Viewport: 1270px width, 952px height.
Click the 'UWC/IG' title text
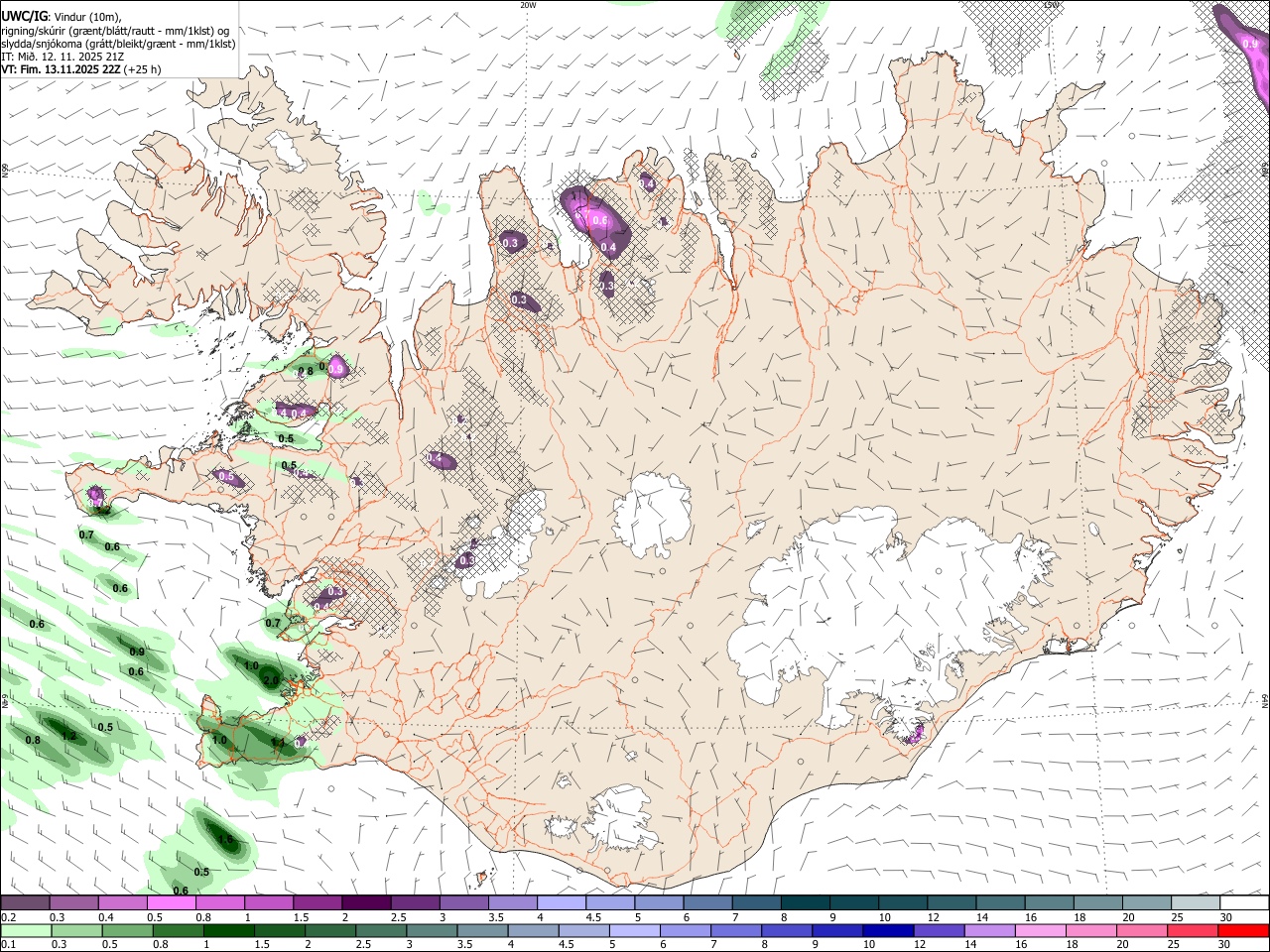pos(24,16)
